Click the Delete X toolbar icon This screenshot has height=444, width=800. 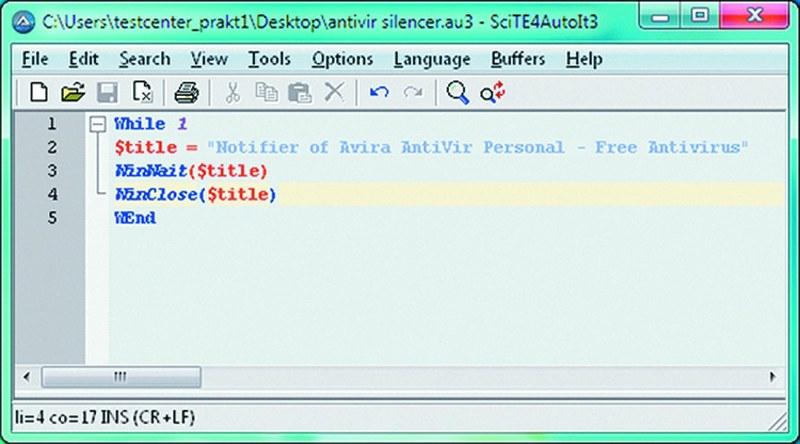click(x=334, y=93)
